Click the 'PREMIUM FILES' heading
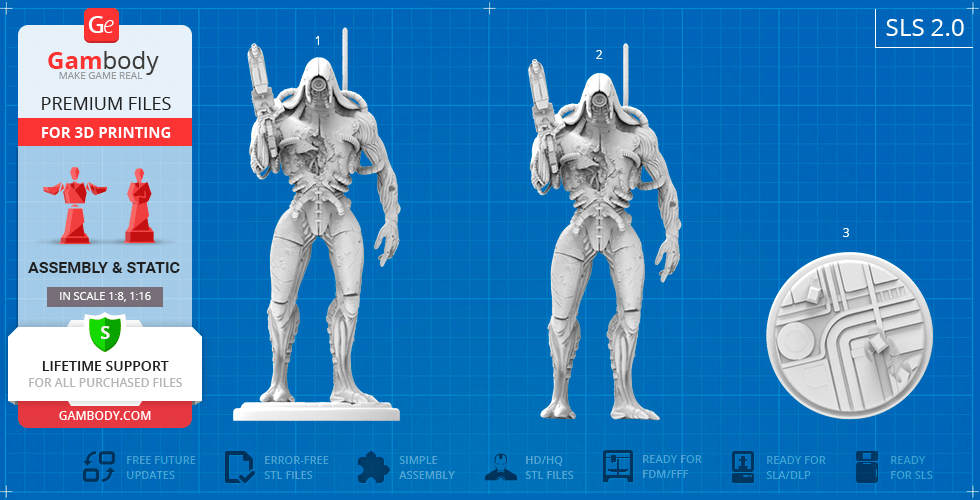This screenshot has height=500, width=980. (105, 104)
